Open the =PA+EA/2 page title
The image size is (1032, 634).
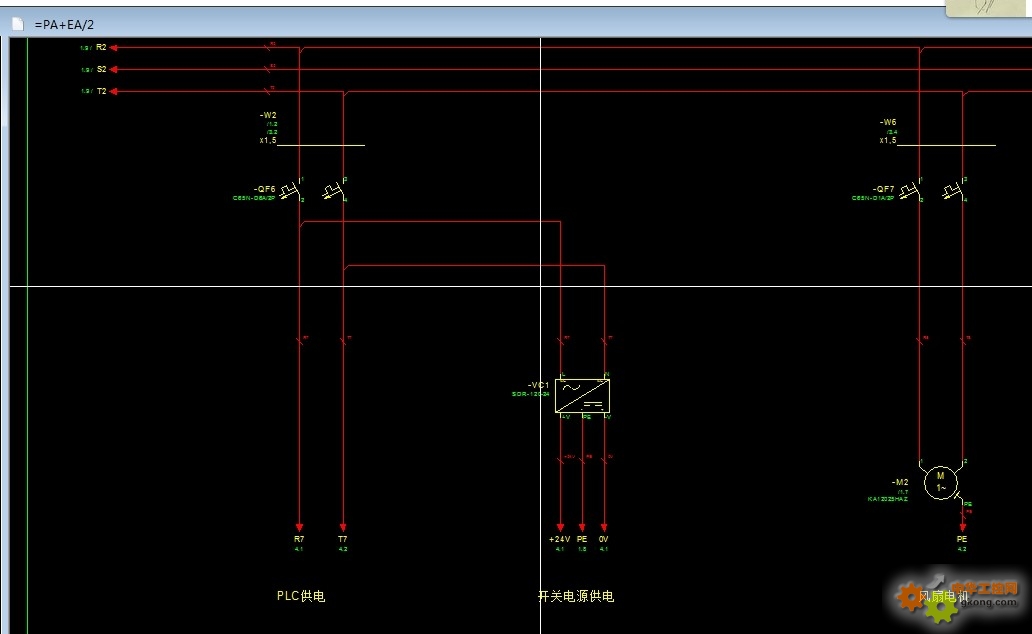[x=64, y=24]
